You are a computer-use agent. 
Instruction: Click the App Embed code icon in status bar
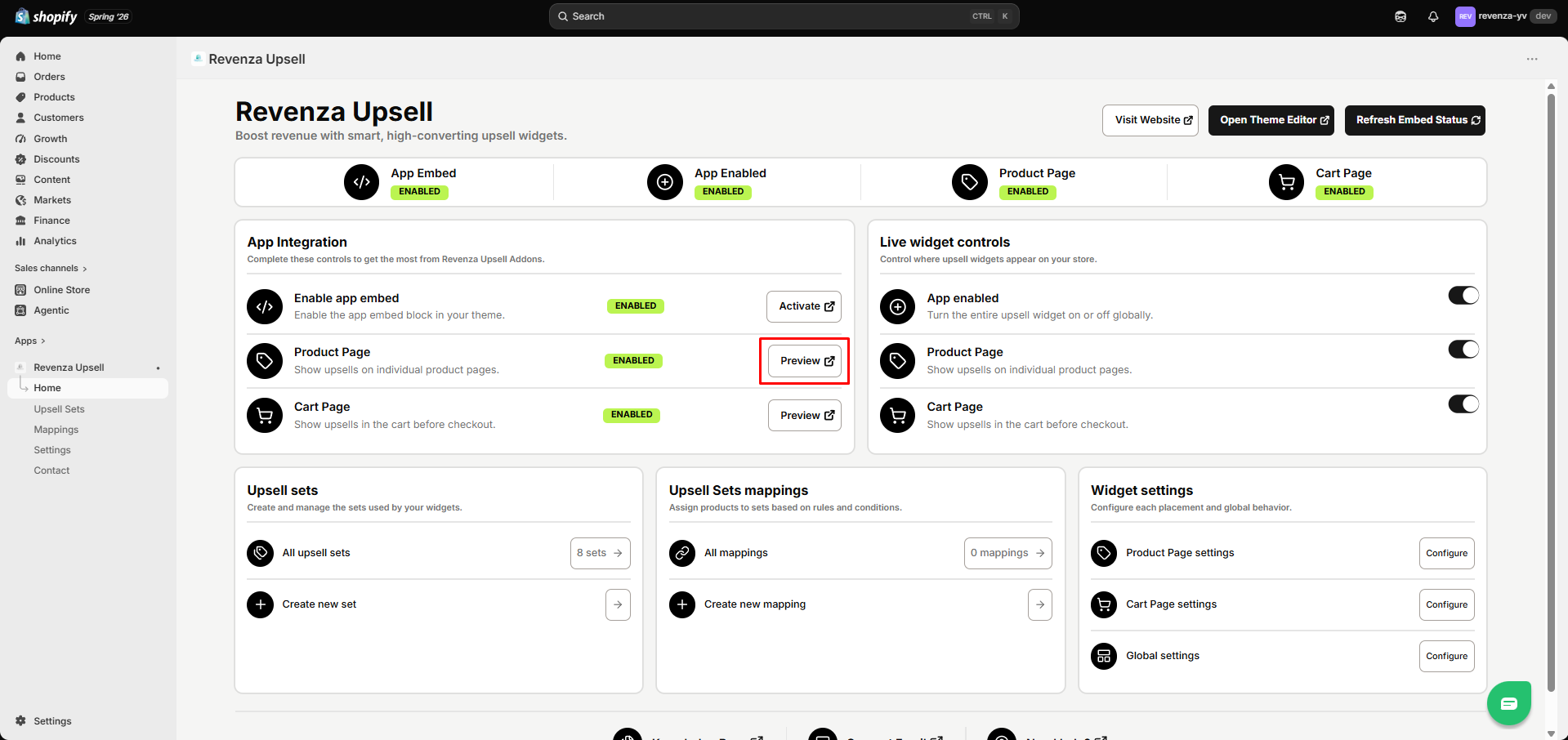(x=362, y=182)
